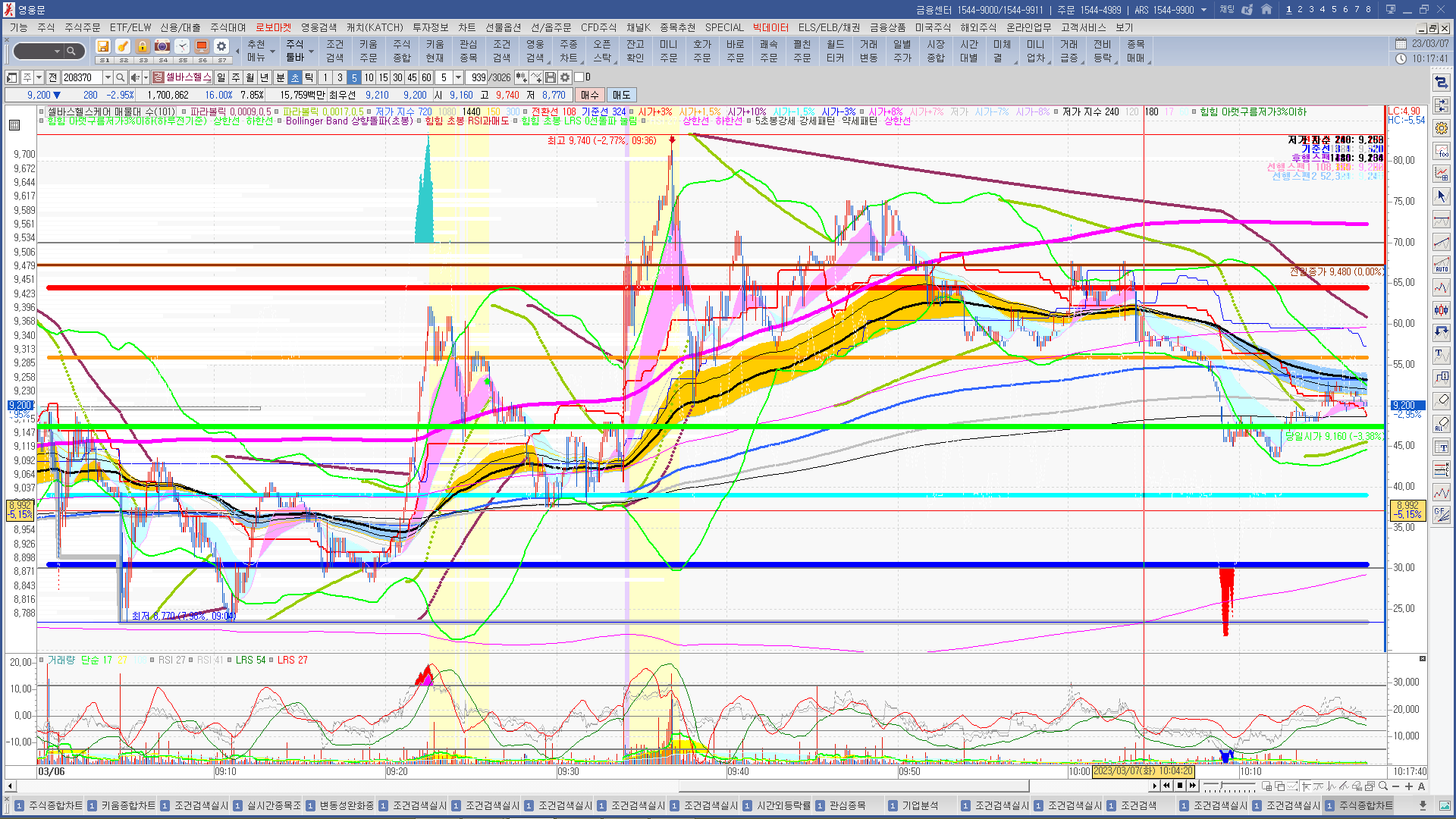Screen dimensions: 1456x819
Task: Open the stock code 208370 dropdown
Action: 108,77
